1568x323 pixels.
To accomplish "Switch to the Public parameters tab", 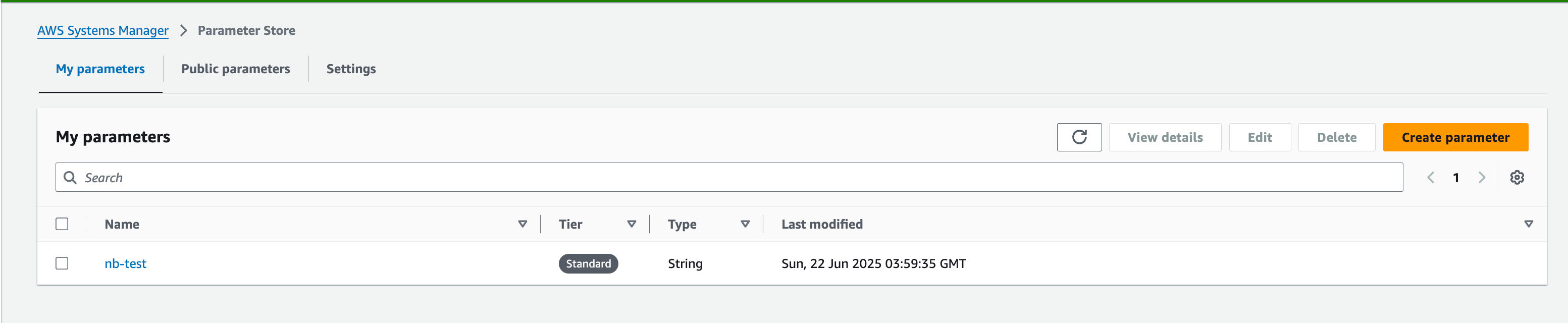I will pyautogui.click(x=236, y=69).
